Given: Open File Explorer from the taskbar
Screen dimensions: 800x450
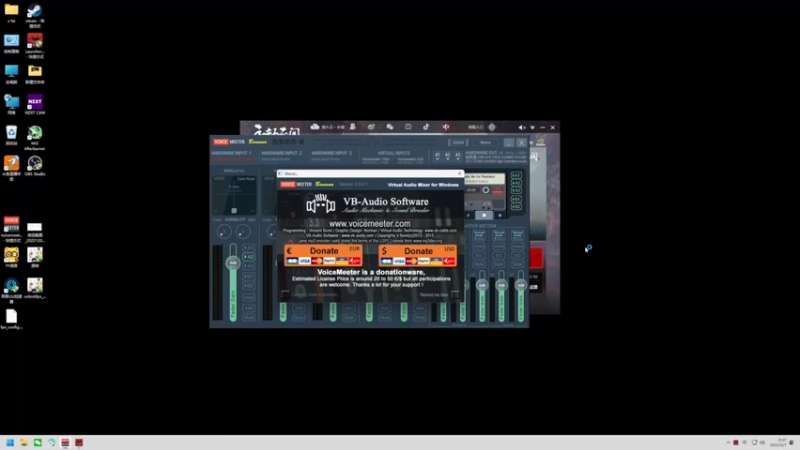Looking at the screenshot, I should click(x=24, y=442).
